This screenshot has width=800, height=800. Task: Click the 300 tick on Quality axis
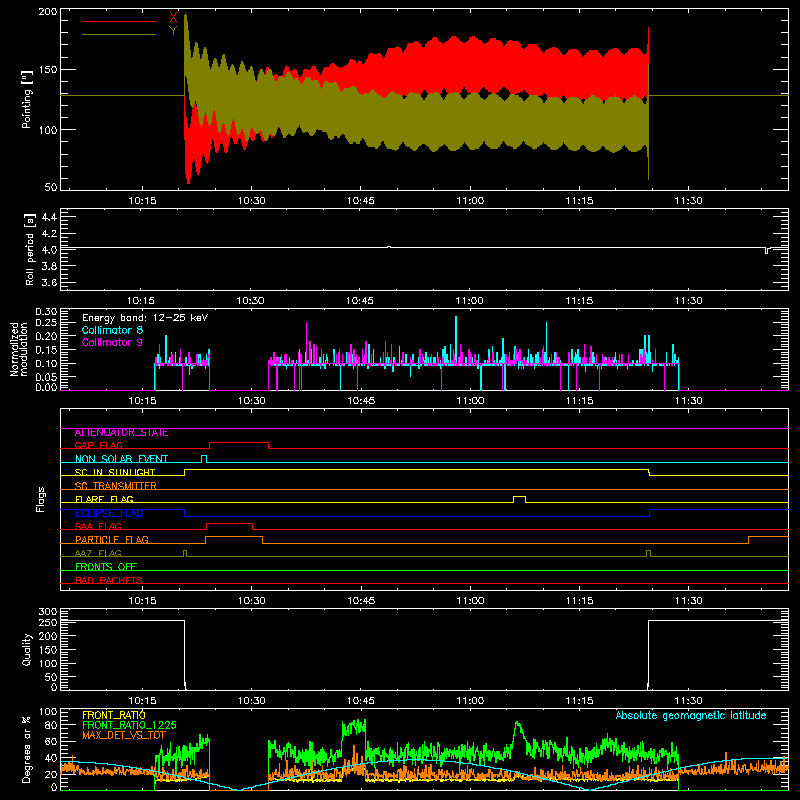[47, 611]
